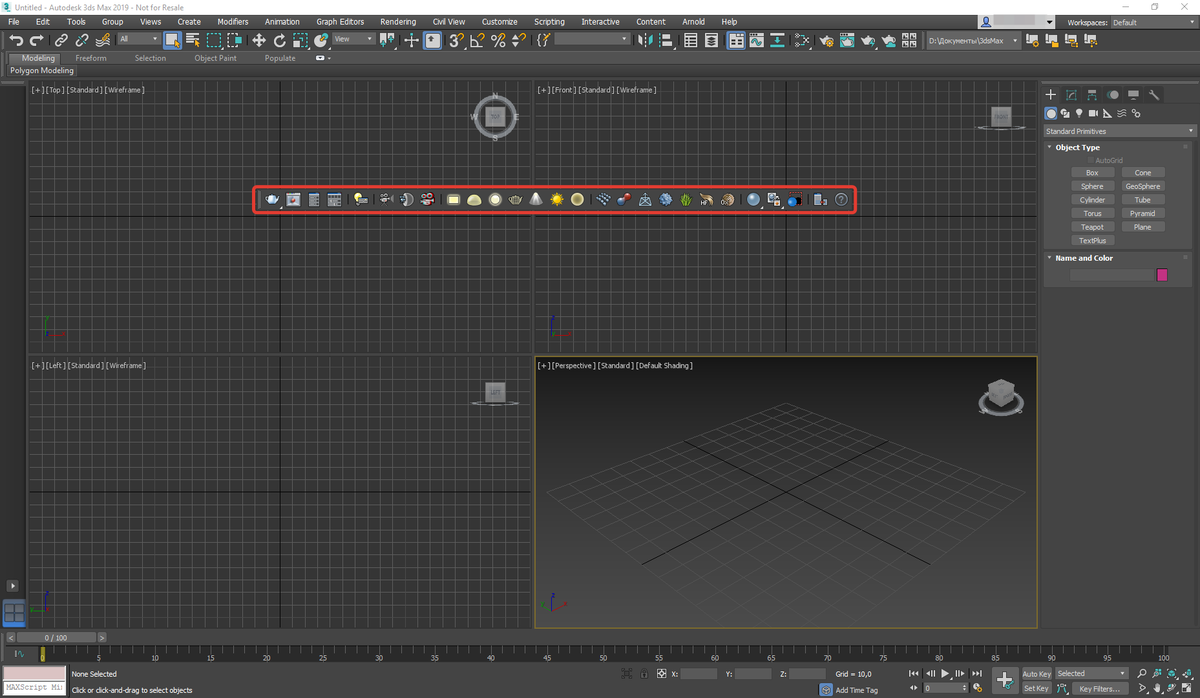Viewport: 1200px width, 698px height.
Task: Select the Select and Rotate tool
Action: 279,41
